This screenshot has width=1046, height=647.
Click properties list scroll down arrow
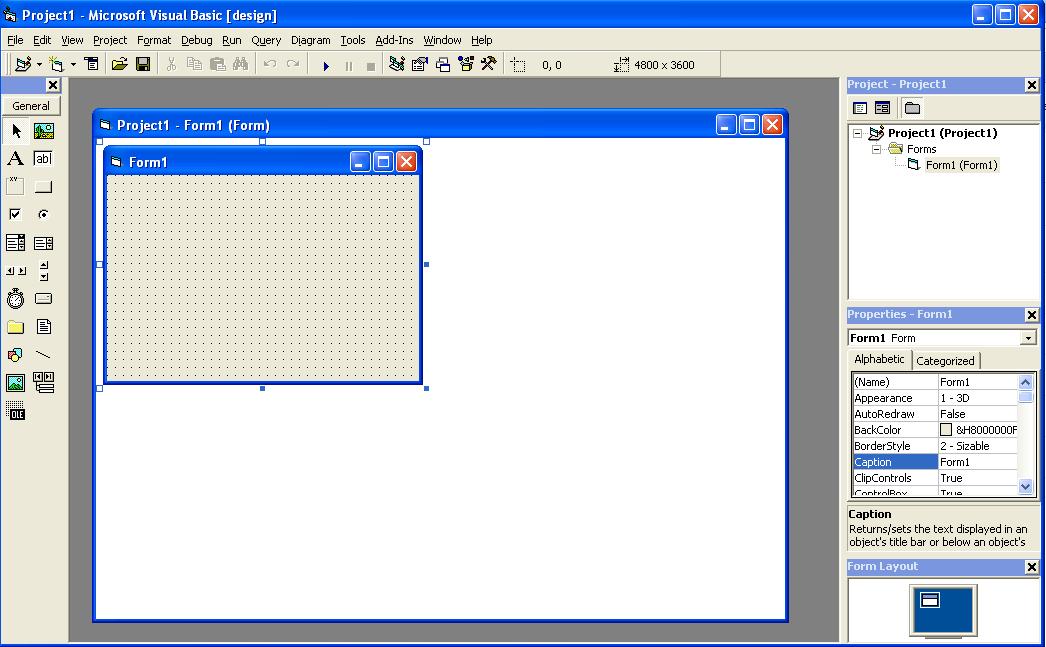[x=1026, y=487]
